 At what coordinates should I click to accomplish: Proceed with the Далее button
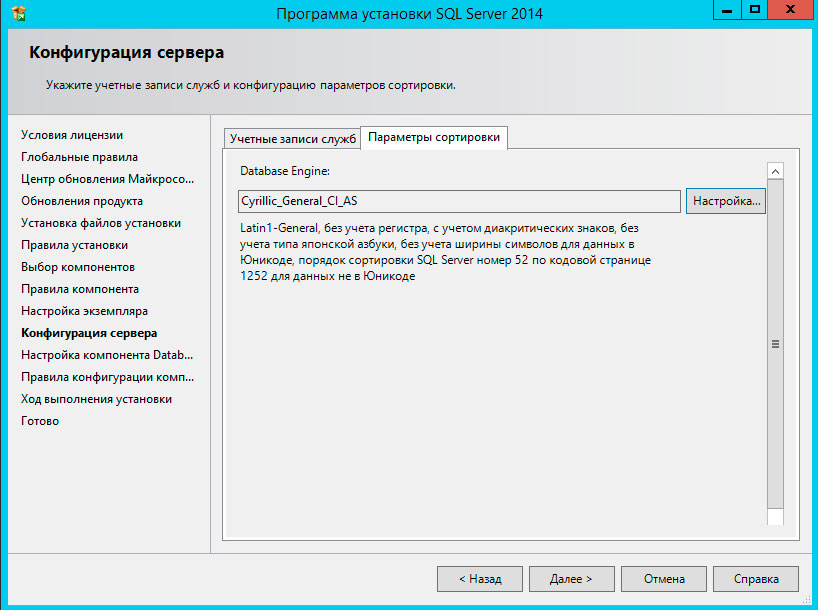[571, 579]
